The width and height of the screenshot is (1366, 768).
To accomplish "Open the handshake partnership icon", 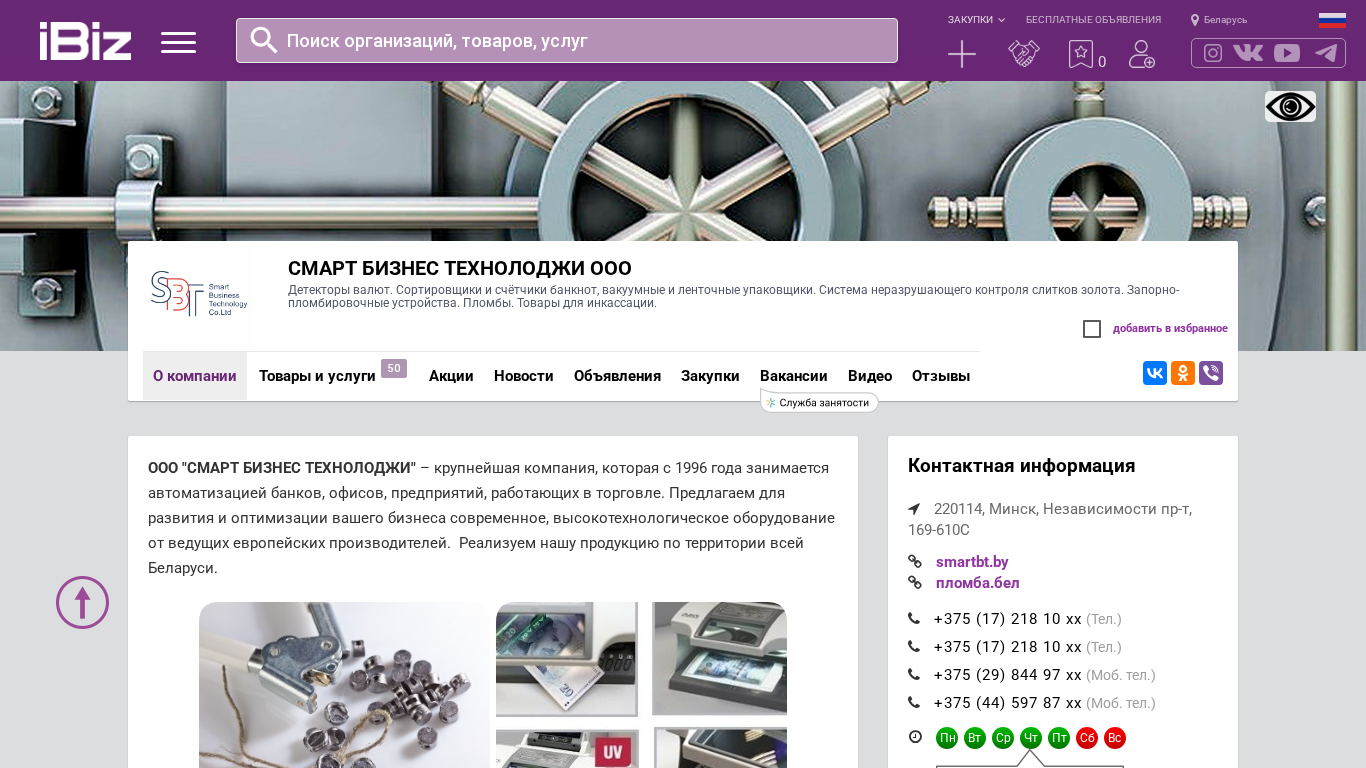I will coord(1024,54).
